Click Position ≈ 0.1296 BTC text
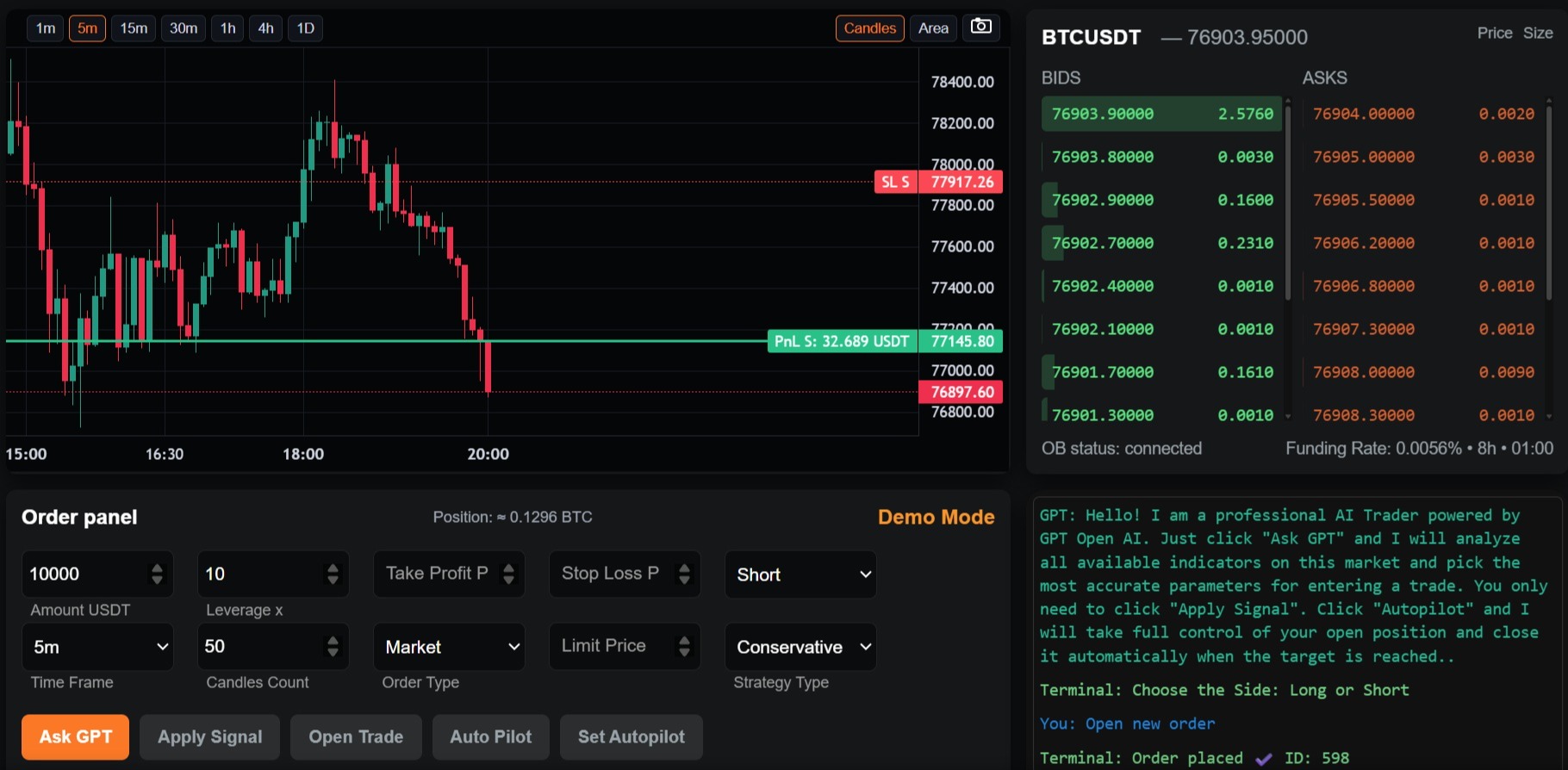 pos(513,517)
